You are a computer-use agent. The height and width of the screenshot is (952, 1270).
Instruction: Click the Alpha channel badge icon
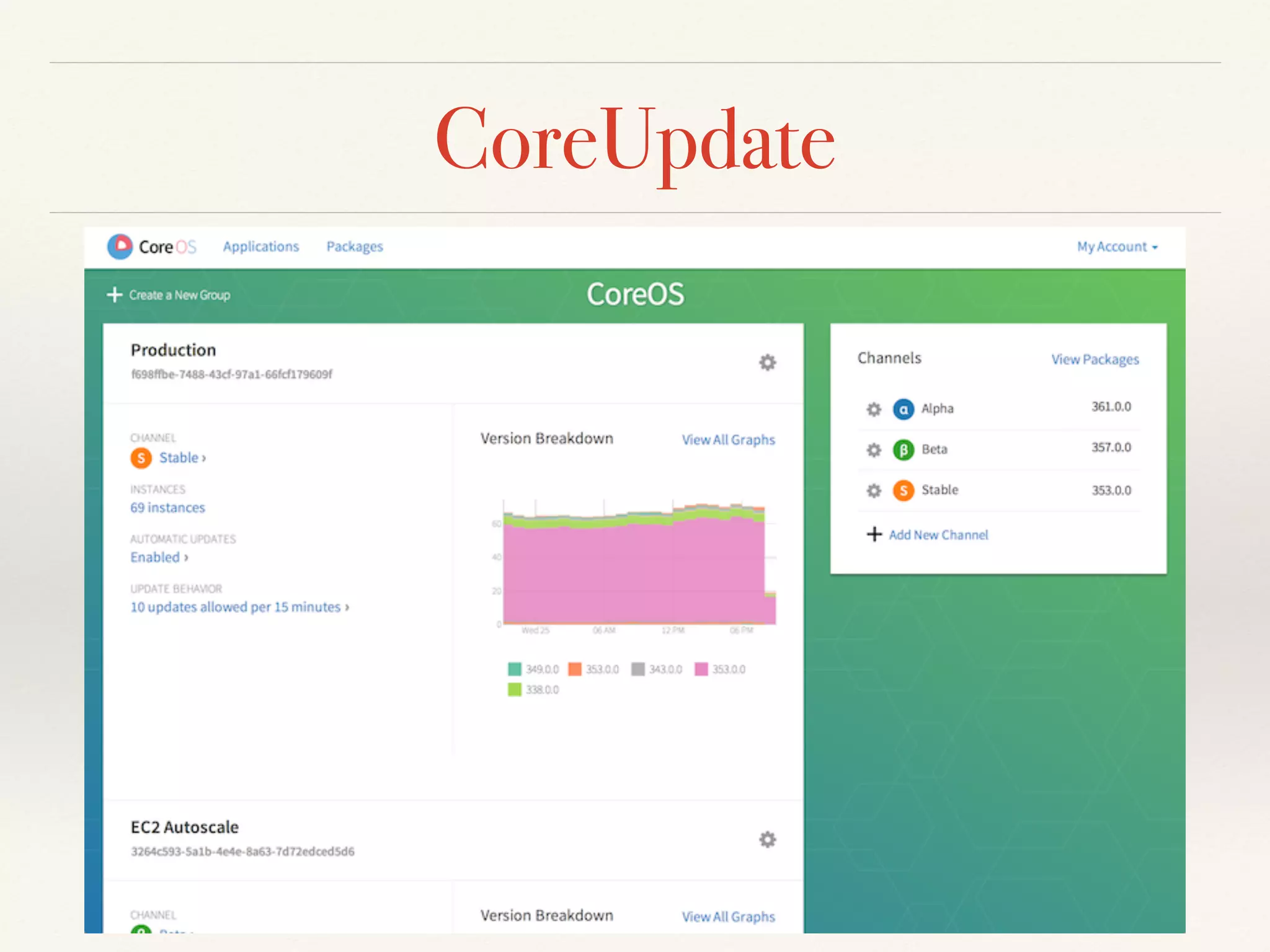[904, 409]
